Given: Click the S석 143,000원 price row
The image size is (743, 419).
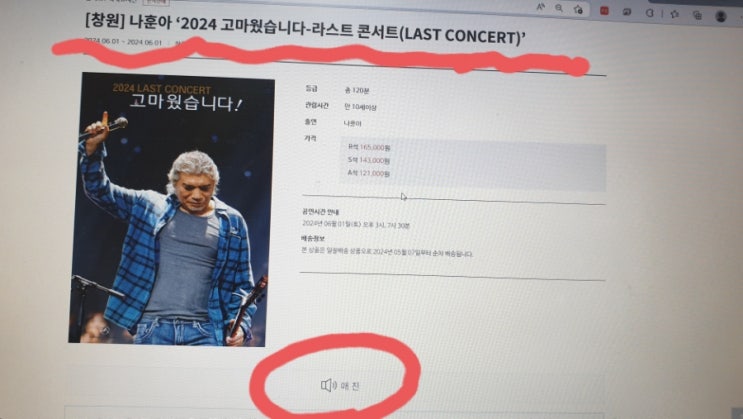Looking at the screenshot, I should pyautogui.click(x=369, y=160).
